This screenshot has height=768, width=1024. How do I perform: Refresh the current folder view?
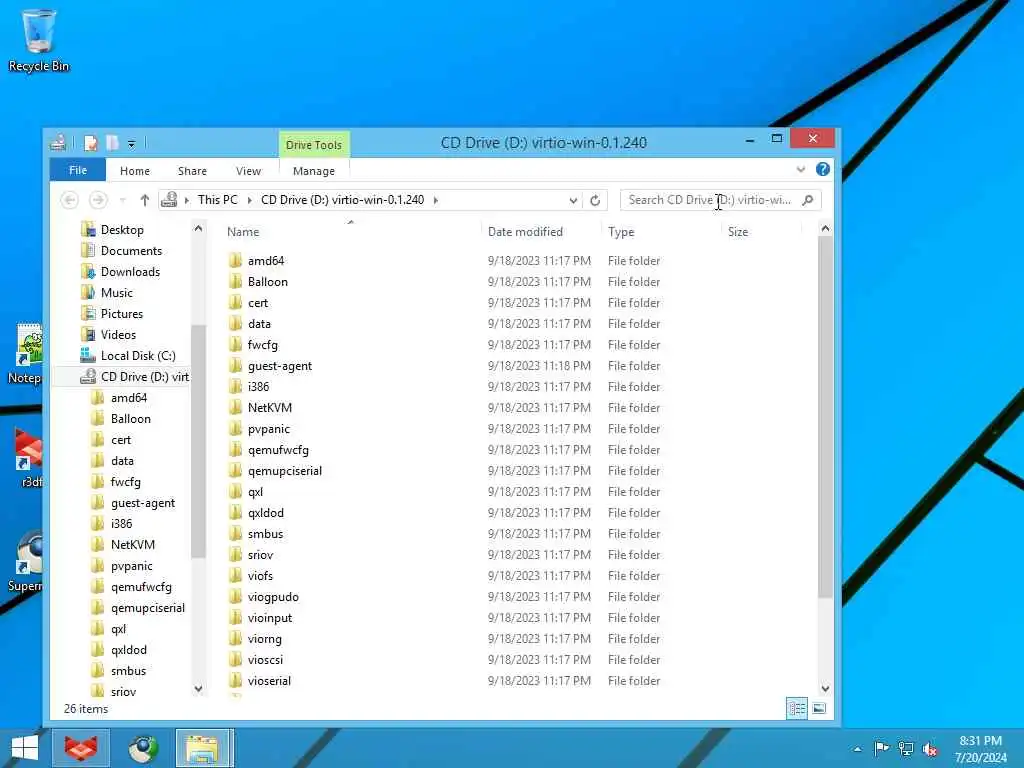[595, 200]
